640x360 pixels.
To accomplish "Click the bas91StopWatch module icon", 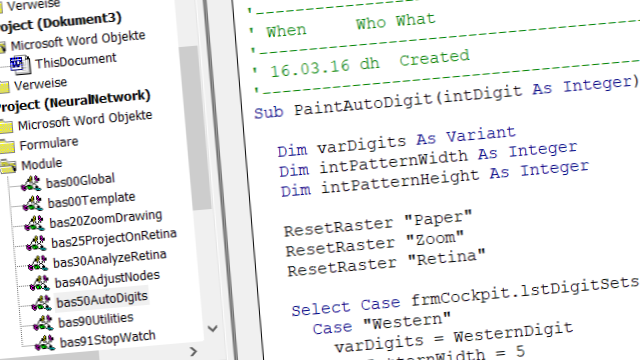I will [44, 343].
